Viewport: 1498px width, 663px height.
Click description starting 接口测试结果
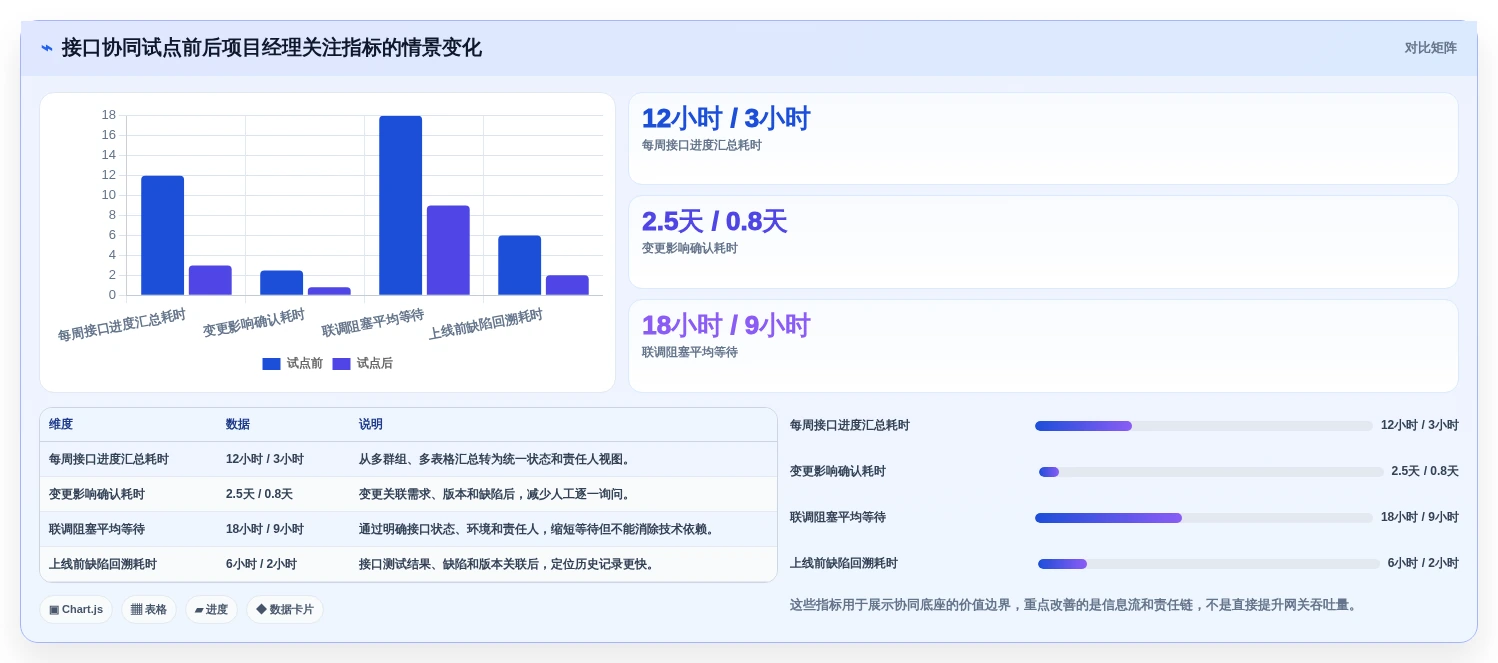[x=508, y=565]
